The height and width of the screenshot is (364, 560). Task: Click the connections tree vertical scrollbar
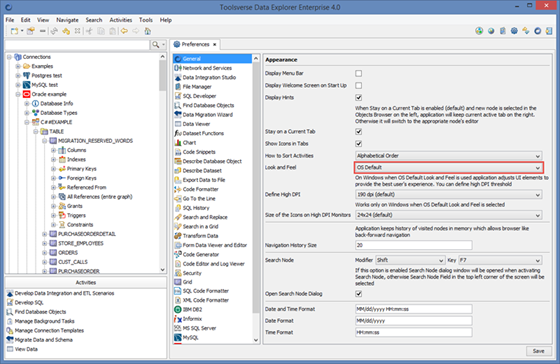pos(162,75)
